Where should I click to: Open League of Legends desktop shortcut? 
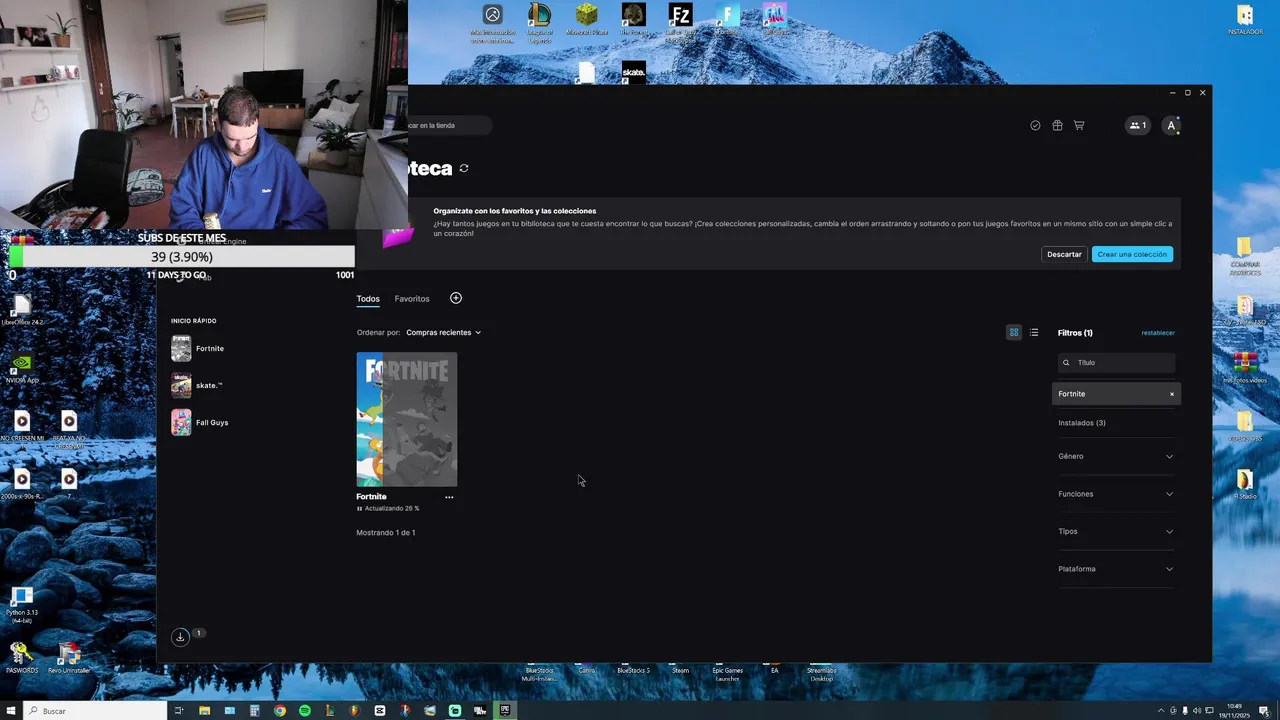click(x=539, y=22)
